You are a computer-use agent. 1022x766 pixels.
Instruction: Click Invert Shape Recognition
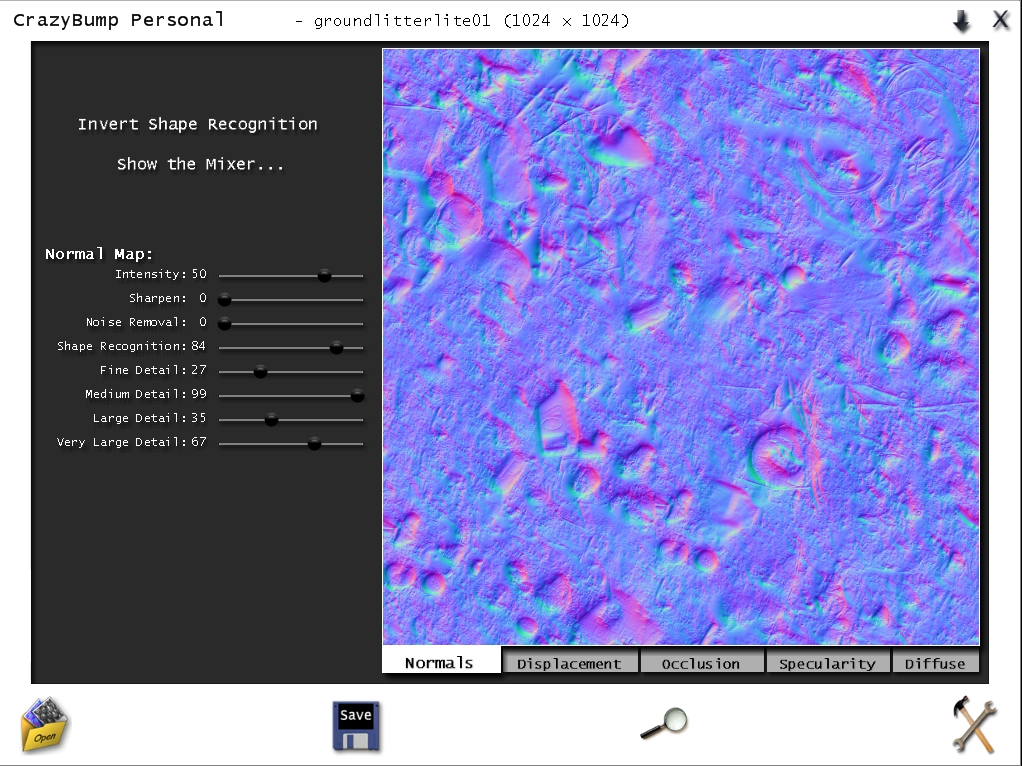point(198,124)
